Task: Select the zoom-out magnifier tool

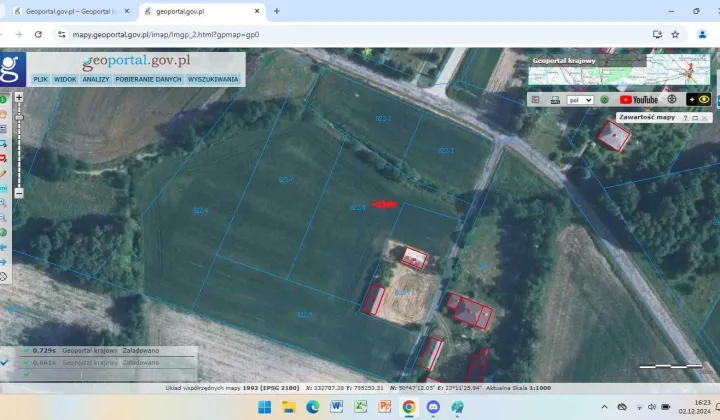Action: (3, 217)
